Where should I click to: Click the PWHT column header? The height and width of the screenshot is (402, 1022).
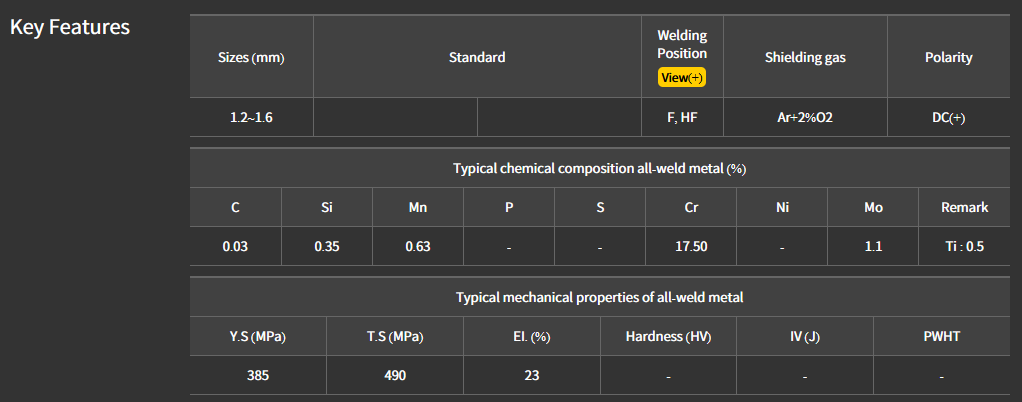click(x=941, y=336)
